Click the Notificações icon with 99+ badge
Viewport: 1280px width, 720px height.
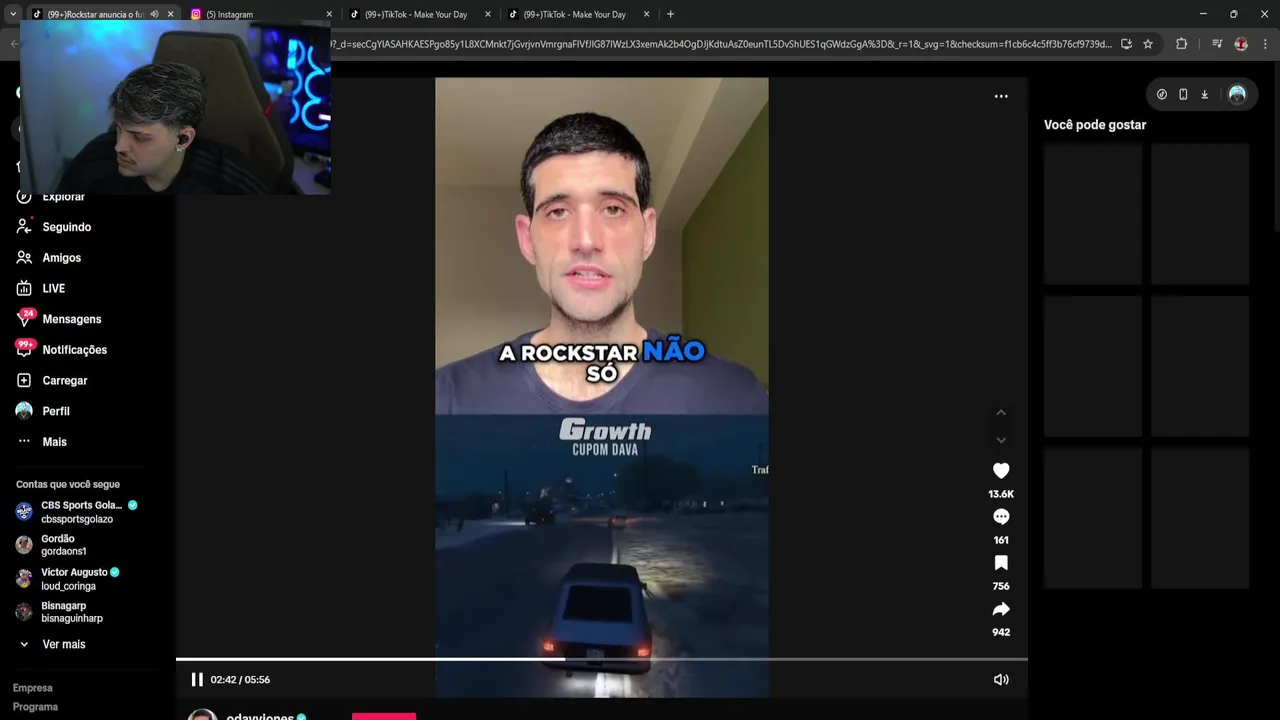pyautogui.click(x=24, y=349)
